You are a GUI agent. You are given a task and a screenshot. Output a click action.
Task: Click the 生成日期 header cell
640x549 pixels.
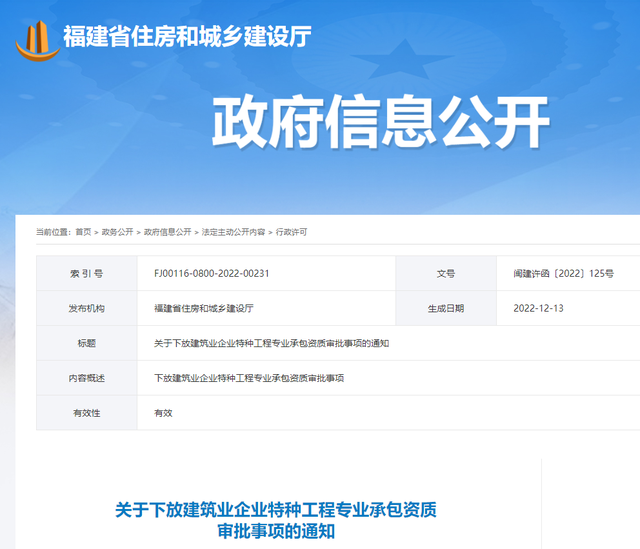click(x=445, y=308)
